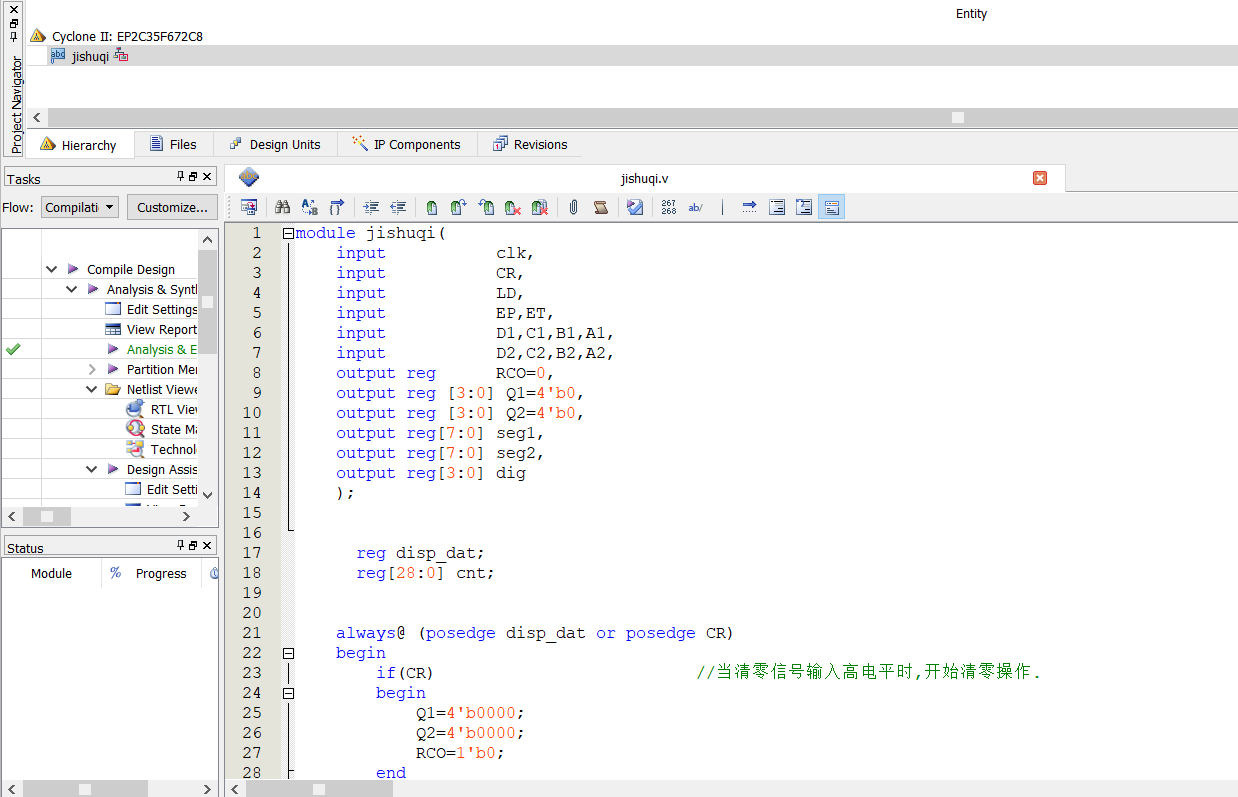1238x797 pixels.
Task: Toggle a bookmark in the editor toolbar
Action: pos(430,207)
